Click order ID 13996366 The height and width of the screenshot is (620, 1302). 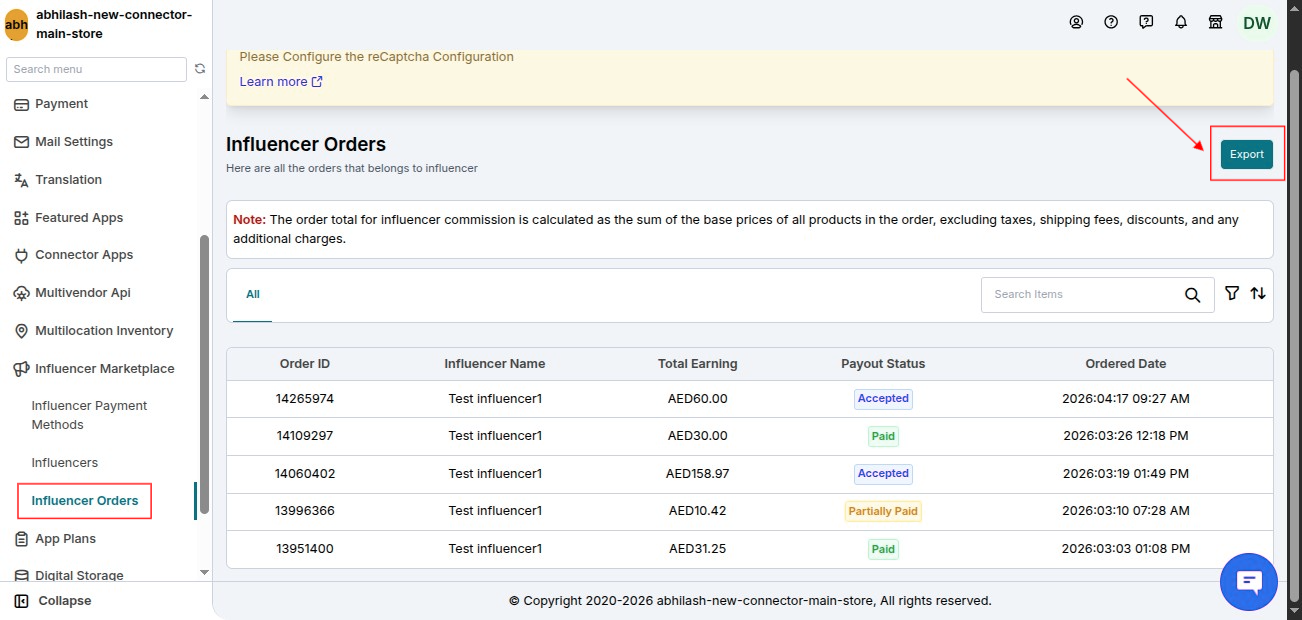coord(305,511)
